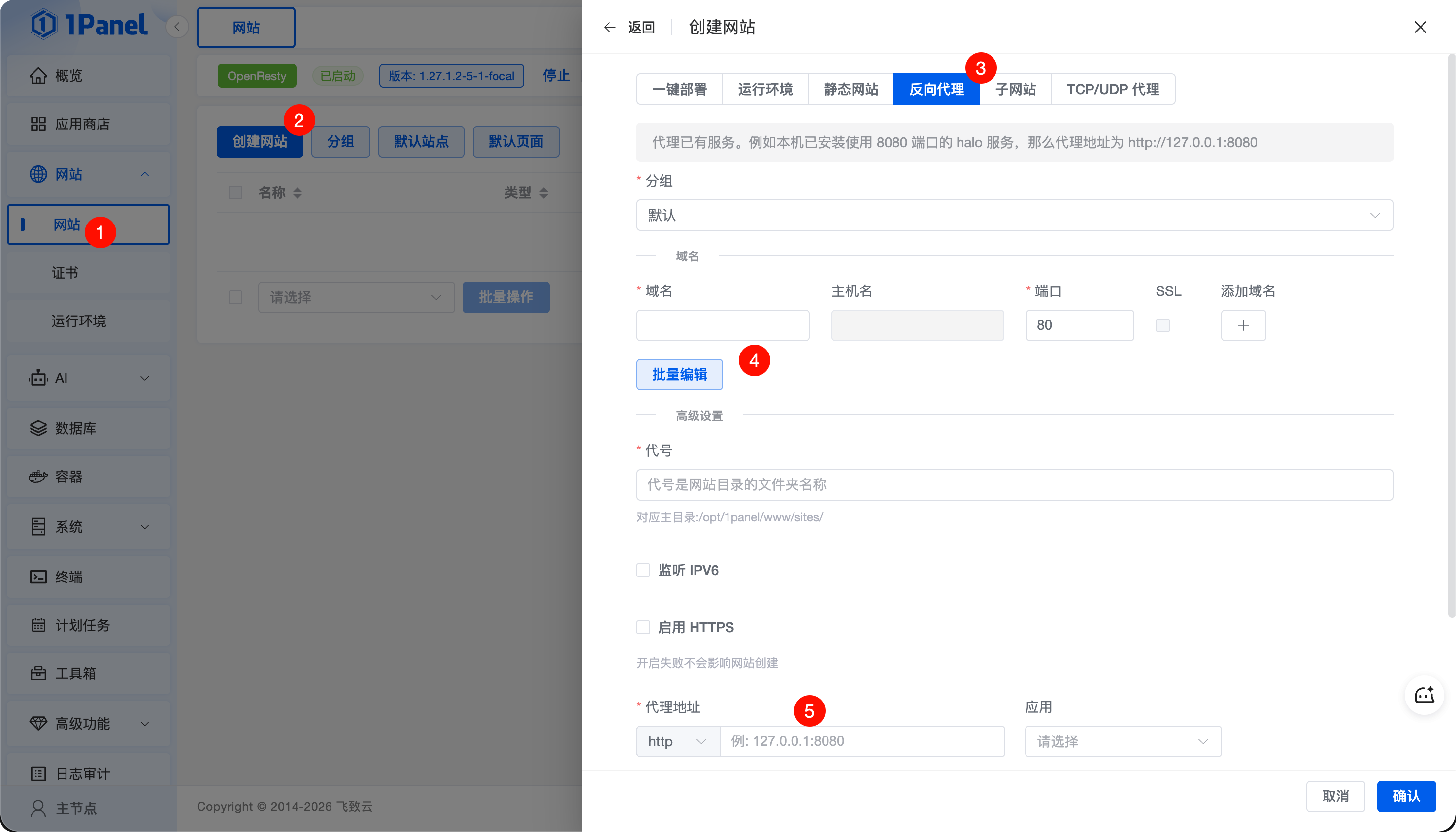This screenshot has width=1456, height=832.
Task: Open 容器 docker icon in sidebar
Action: (x=38, y=476)
